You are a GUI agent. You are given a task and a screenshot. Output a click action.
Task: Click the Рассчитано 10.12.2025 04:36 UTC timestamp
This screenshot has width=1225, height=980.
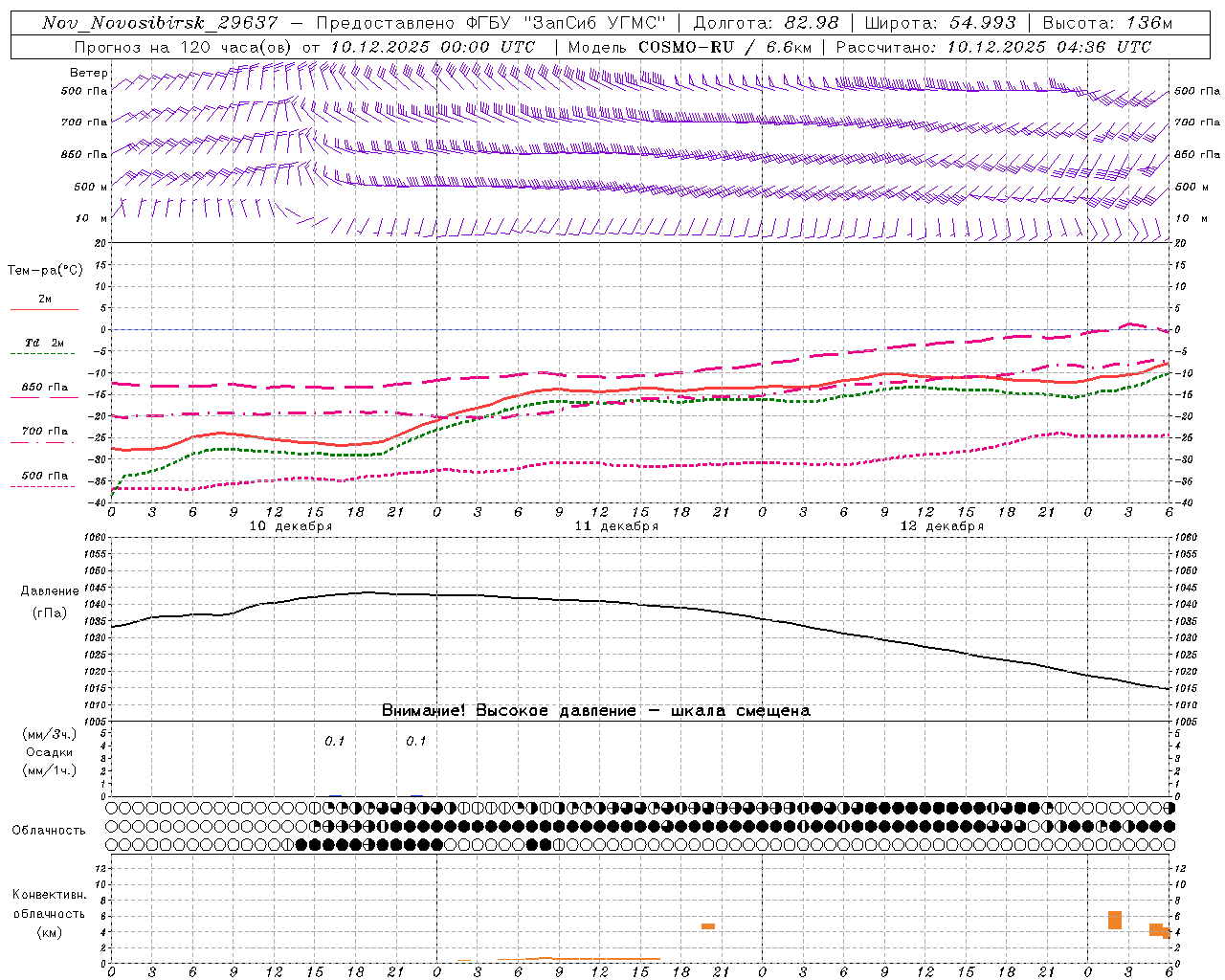(993, 47)
